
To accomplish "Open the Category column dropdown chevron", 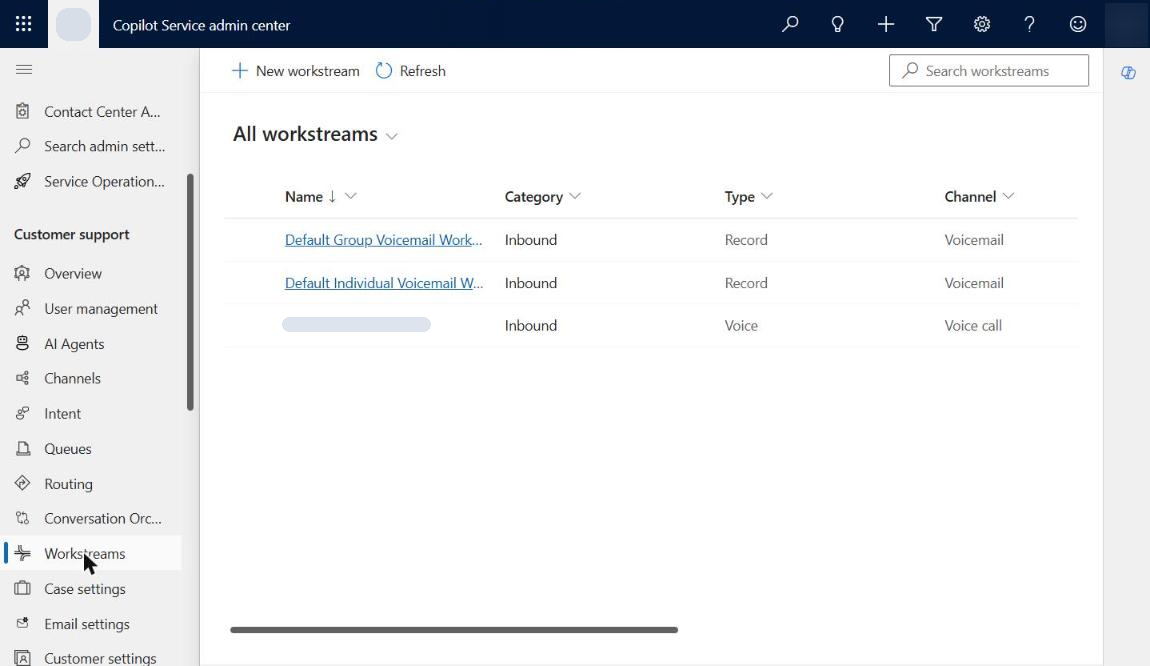I will [575, 196].
